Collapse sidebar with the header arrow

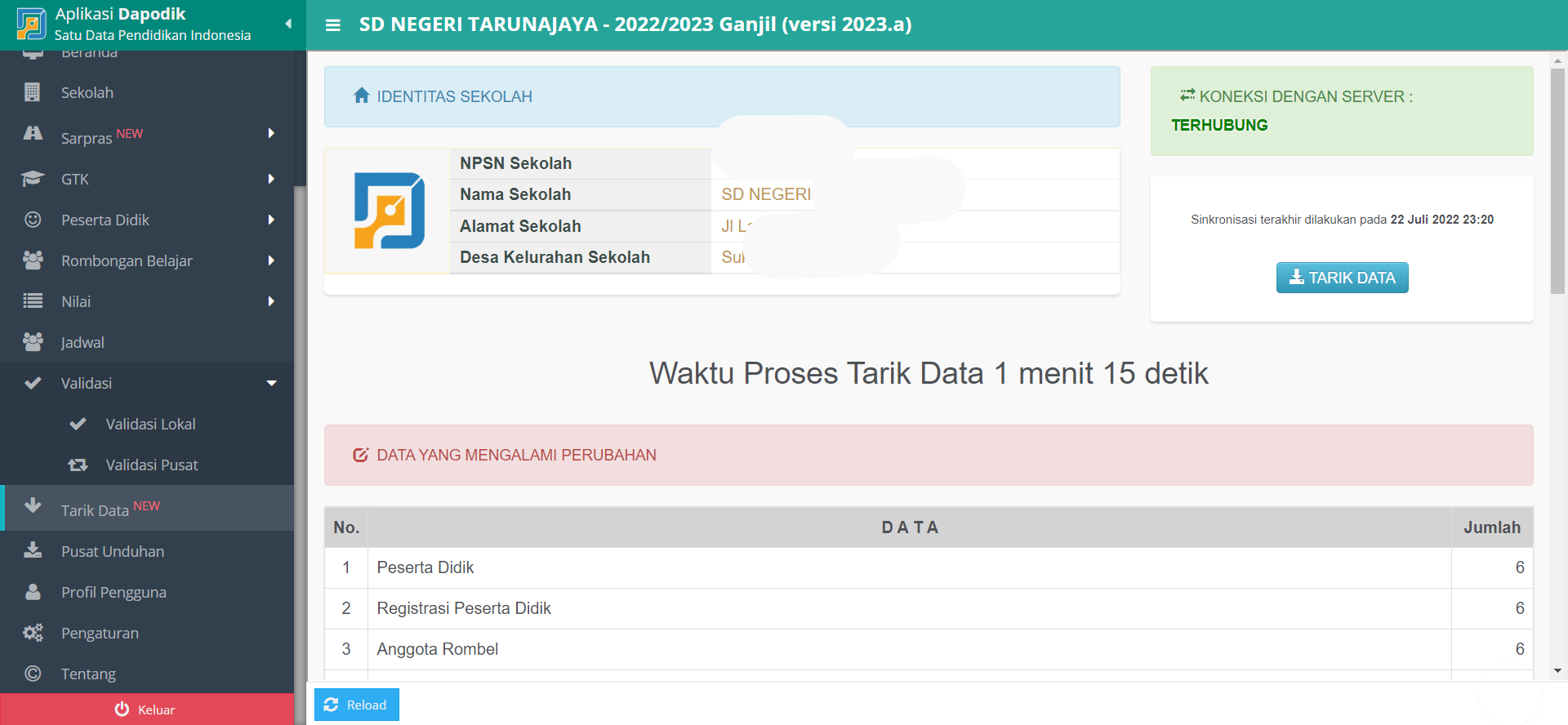tap(288, 24)
